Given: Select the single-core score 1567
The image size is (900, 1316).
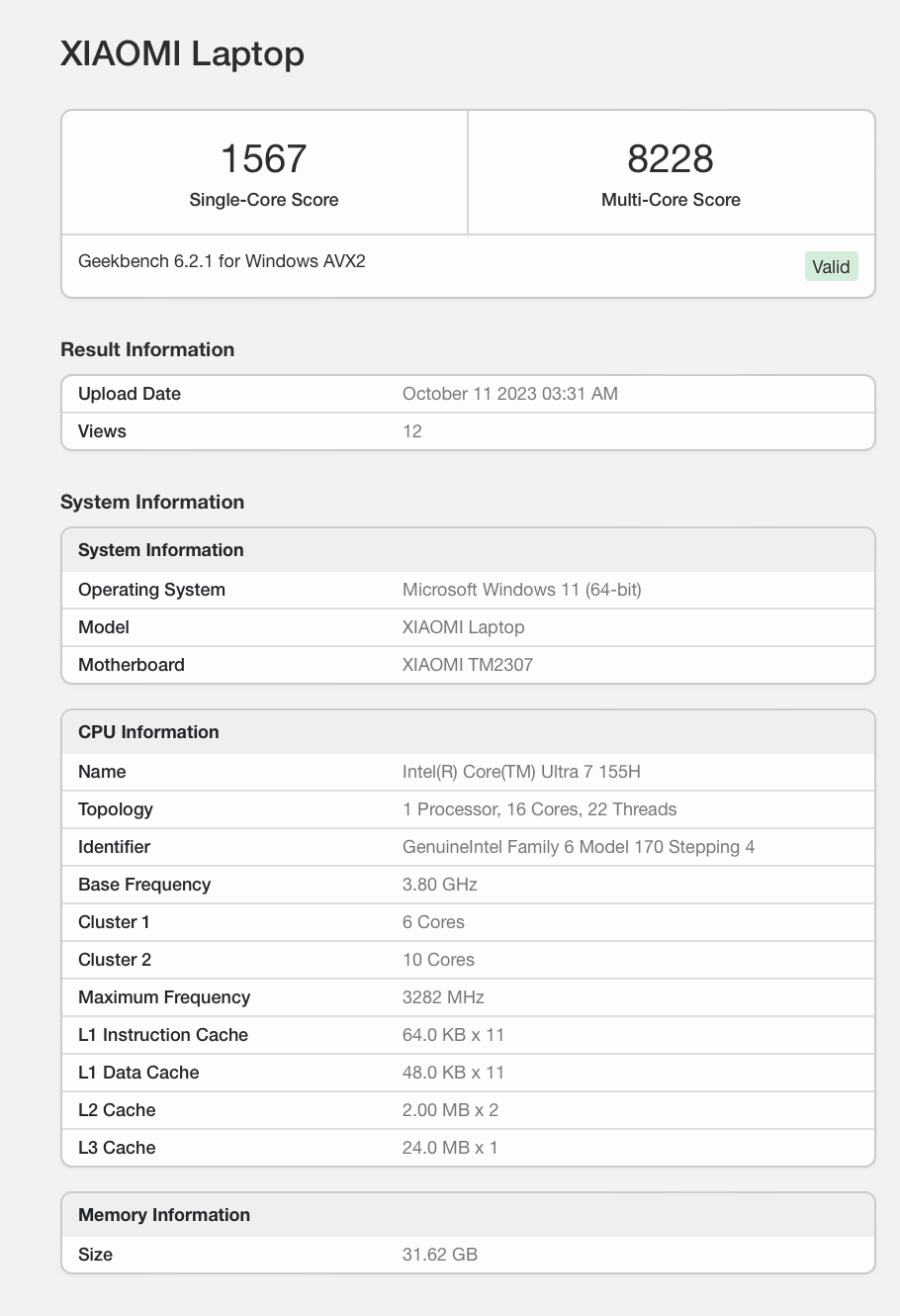Looking at the screenshot, I should [x=263, y=158].
